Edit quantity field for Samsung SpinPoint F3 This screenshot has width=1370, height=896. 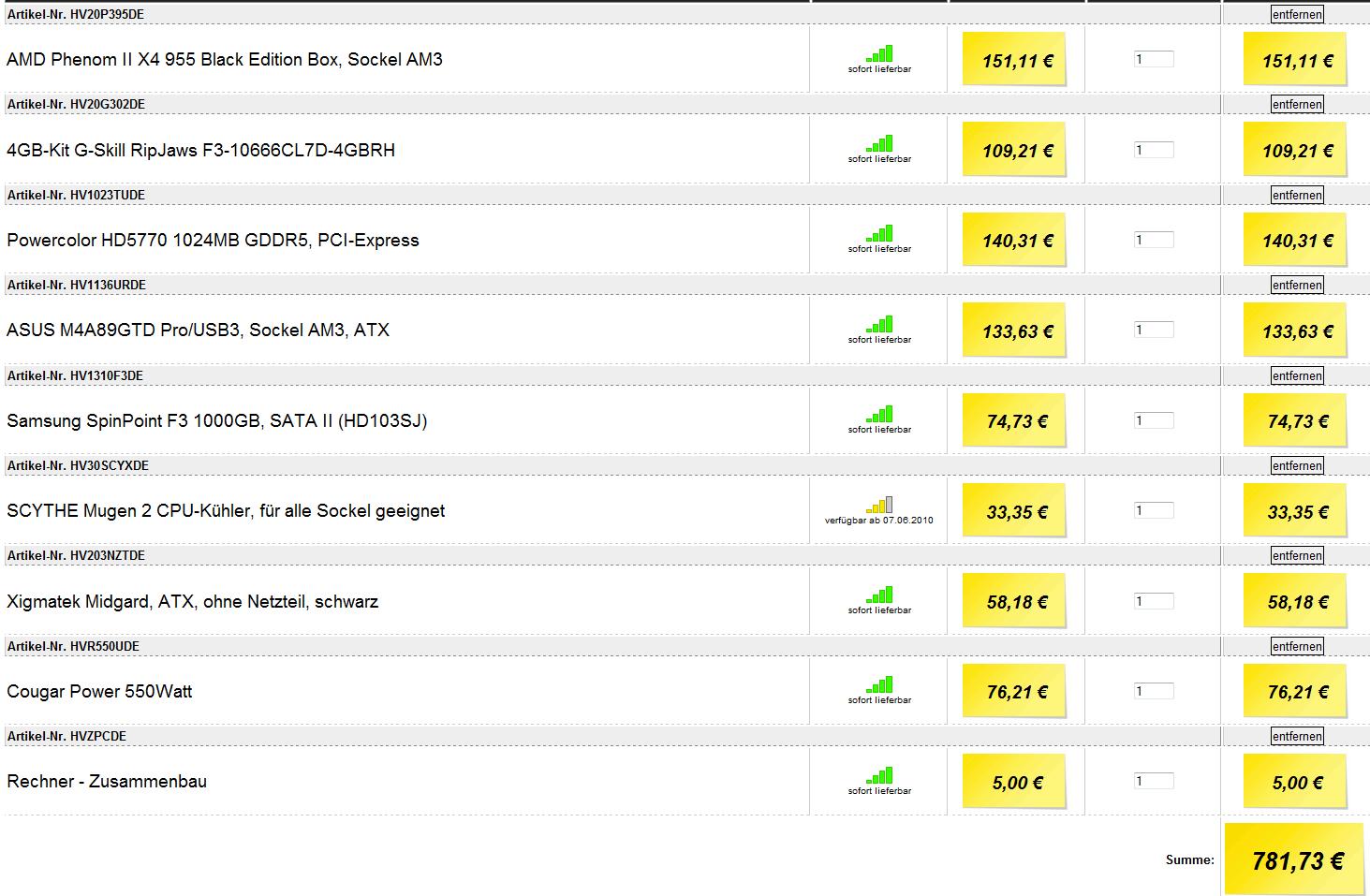pos(1154,420)
